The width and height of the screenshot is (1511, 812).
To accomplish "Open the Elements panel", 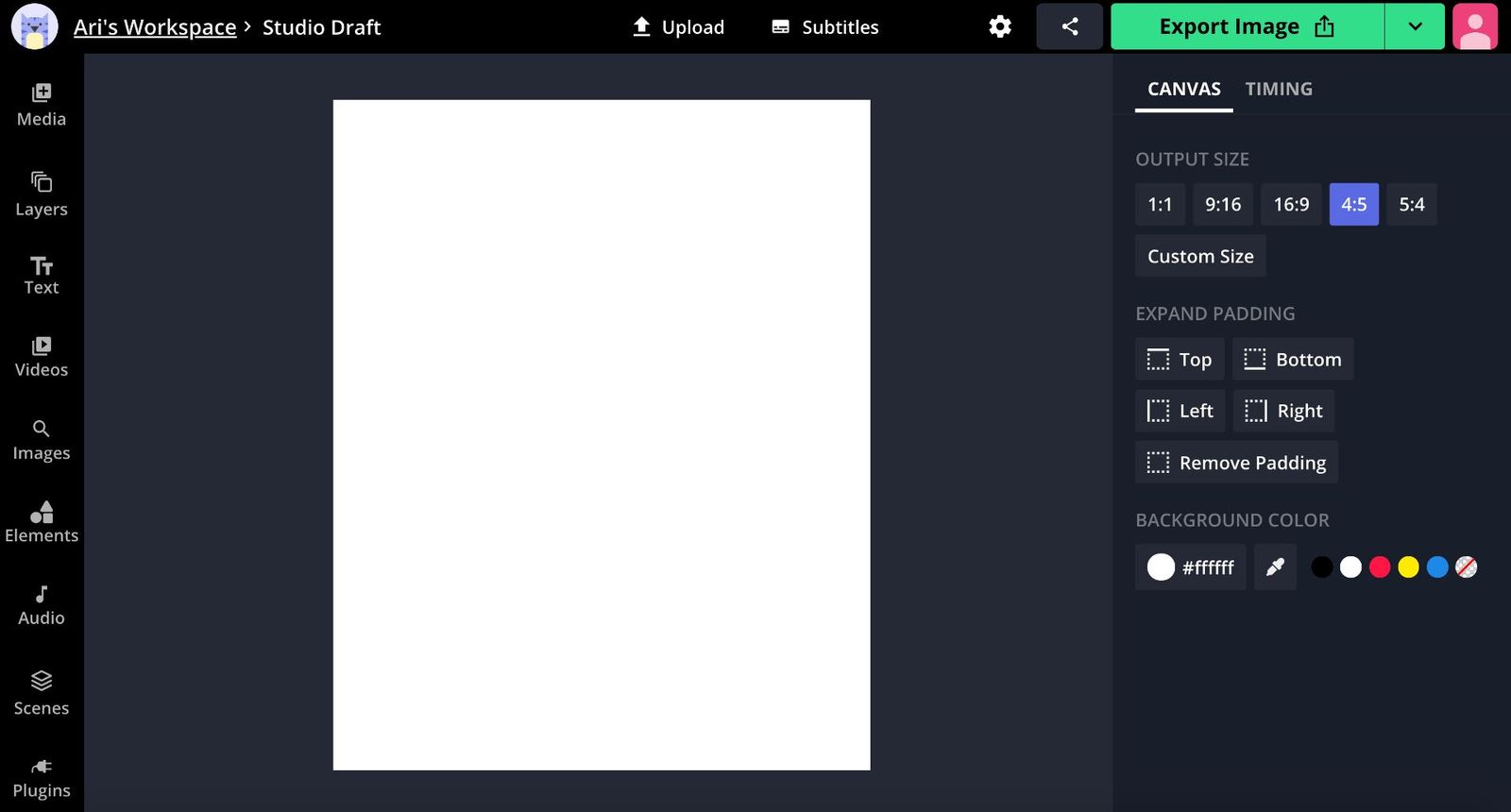I will [42, 522].
